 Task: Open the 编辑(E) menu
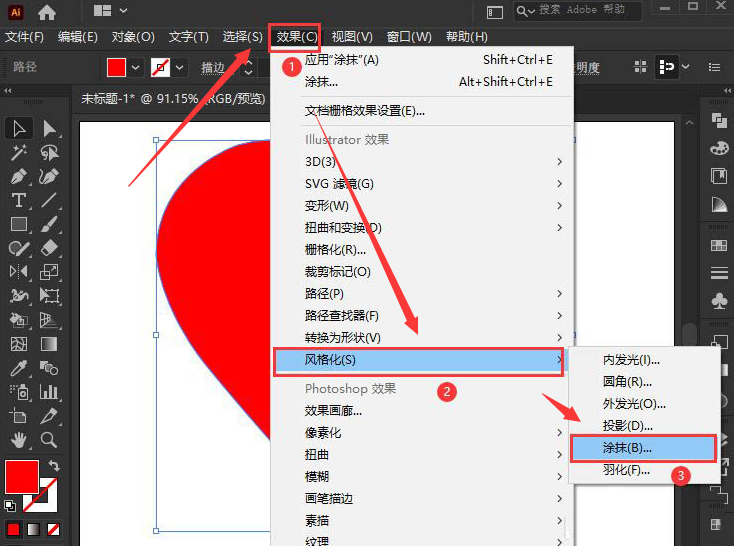coord(78,37)
